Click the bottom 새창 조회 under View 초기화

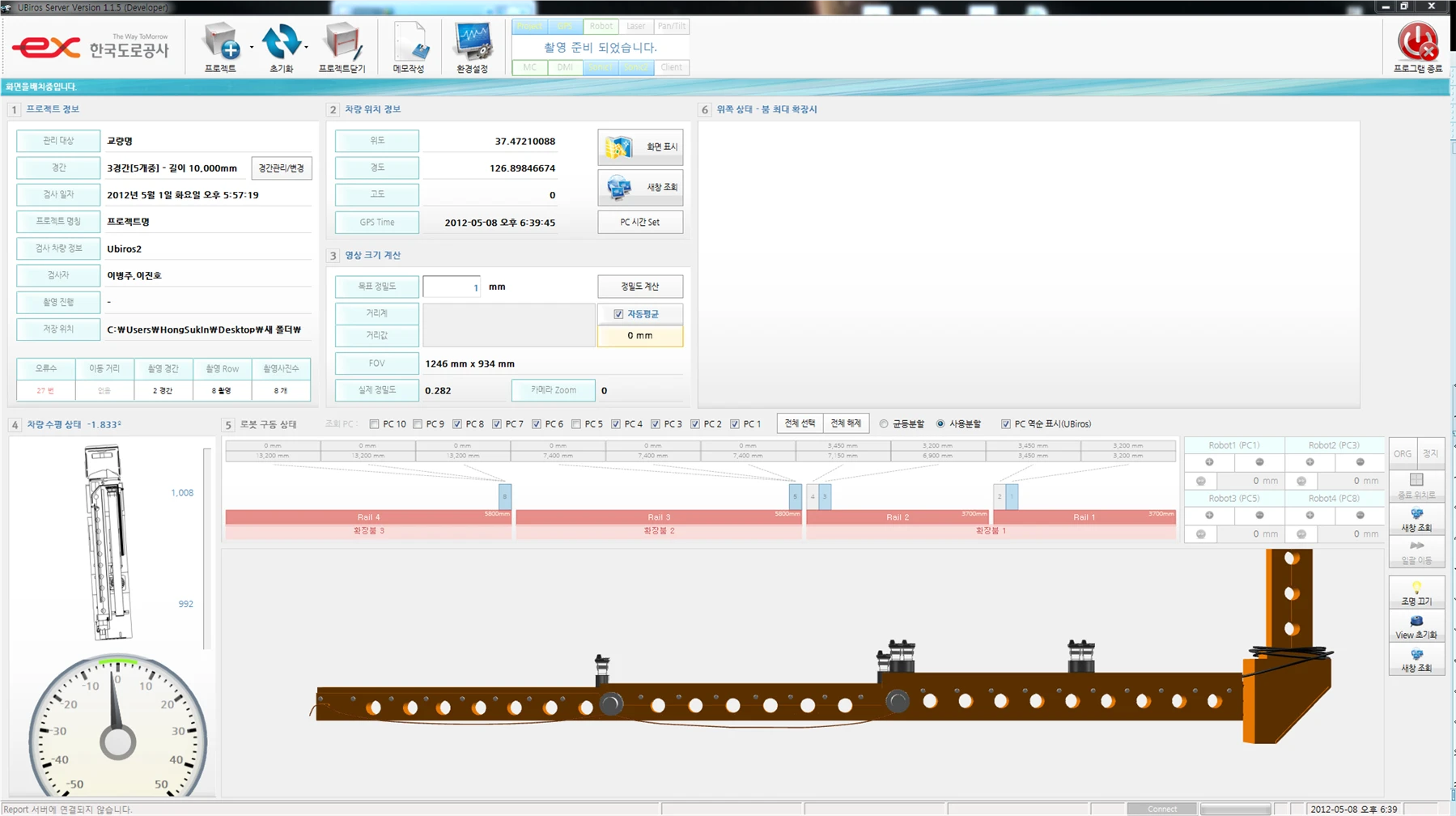1416,660
